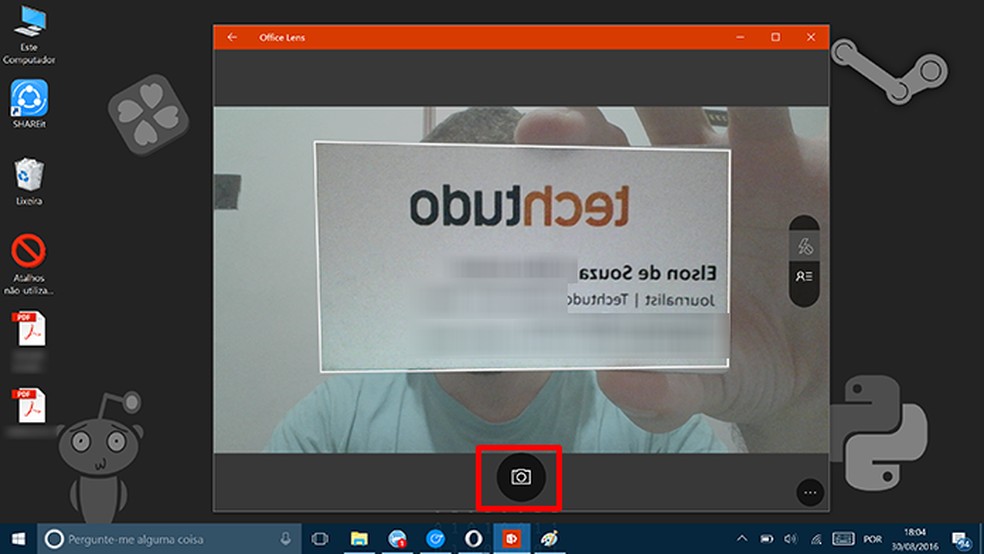
Task: Open the Windows Start menu
Action: pos(18,539)
